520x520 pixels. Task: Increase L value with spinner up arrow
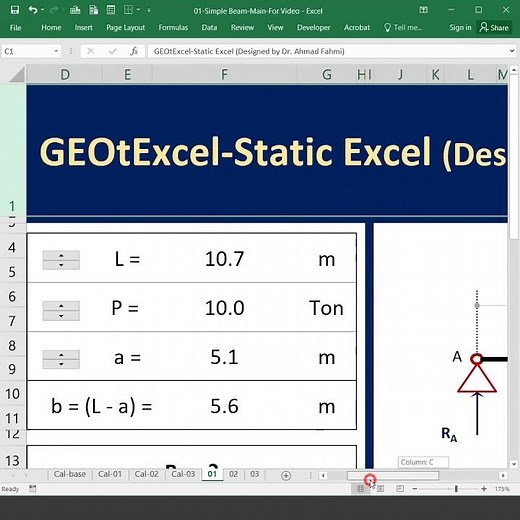tap(61, 256)
